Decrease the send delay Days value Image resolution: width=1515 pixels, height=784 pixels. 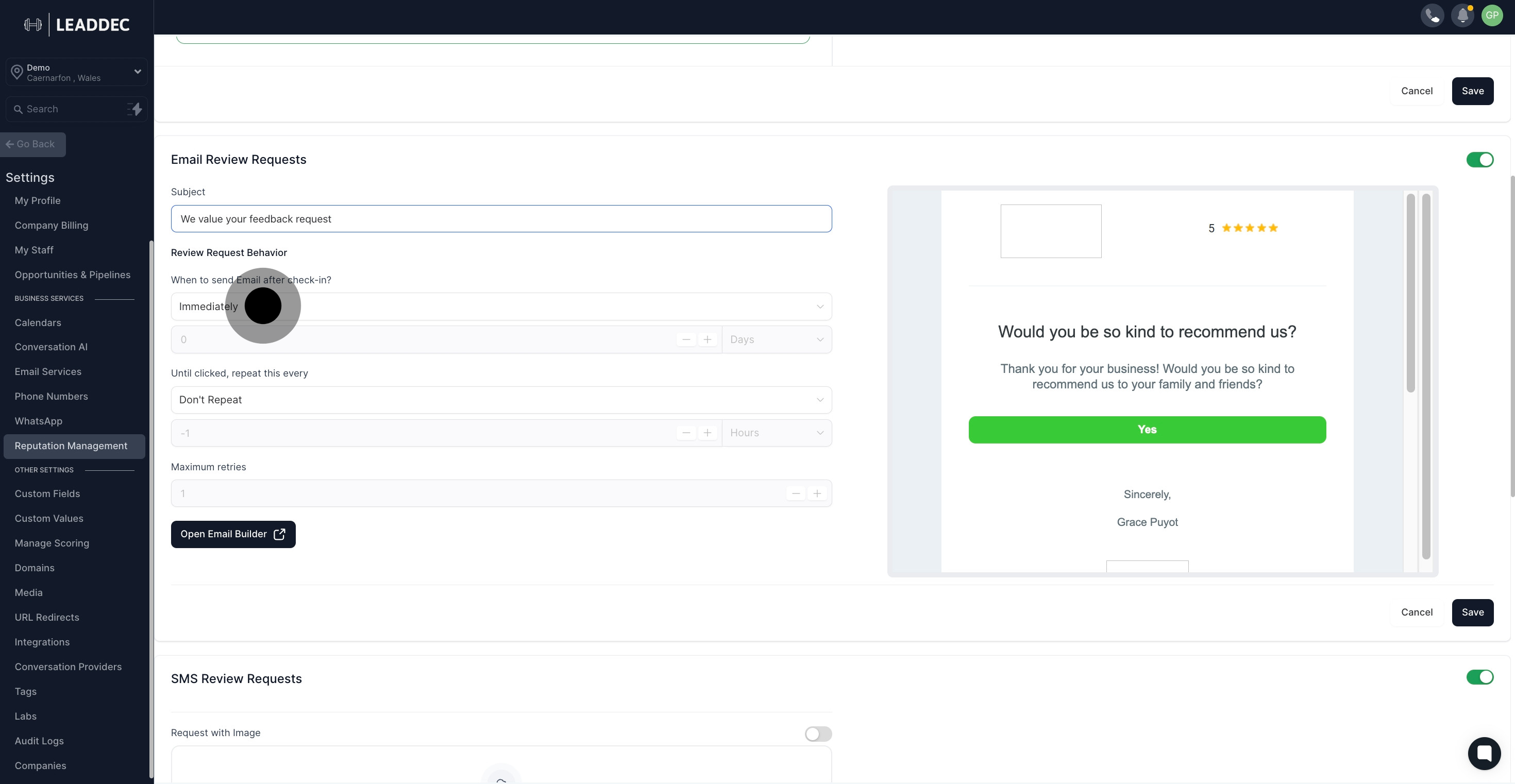pyautogui.click(x=686, y=339)
